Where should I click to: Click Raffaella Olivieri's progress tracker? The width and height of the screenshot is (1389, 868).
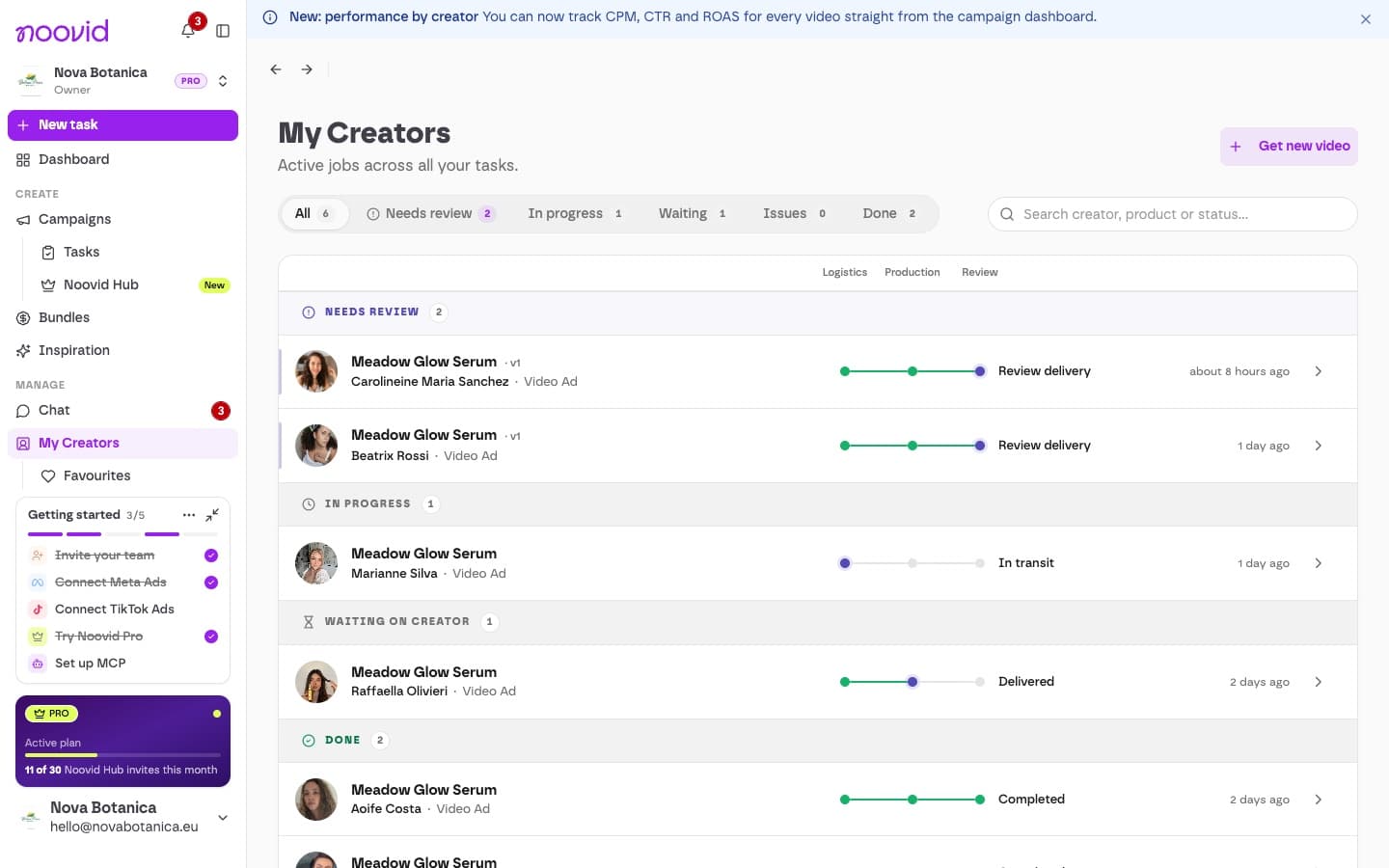click(x=912, y=682)
